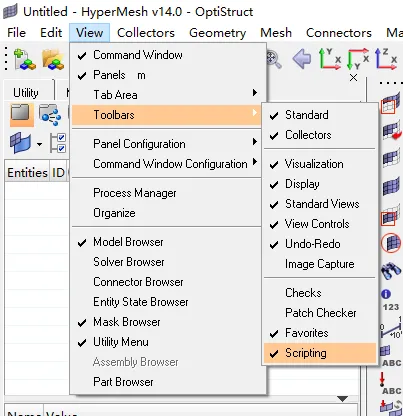
Task: Show the Solver Browser
Action: (168, 262)
